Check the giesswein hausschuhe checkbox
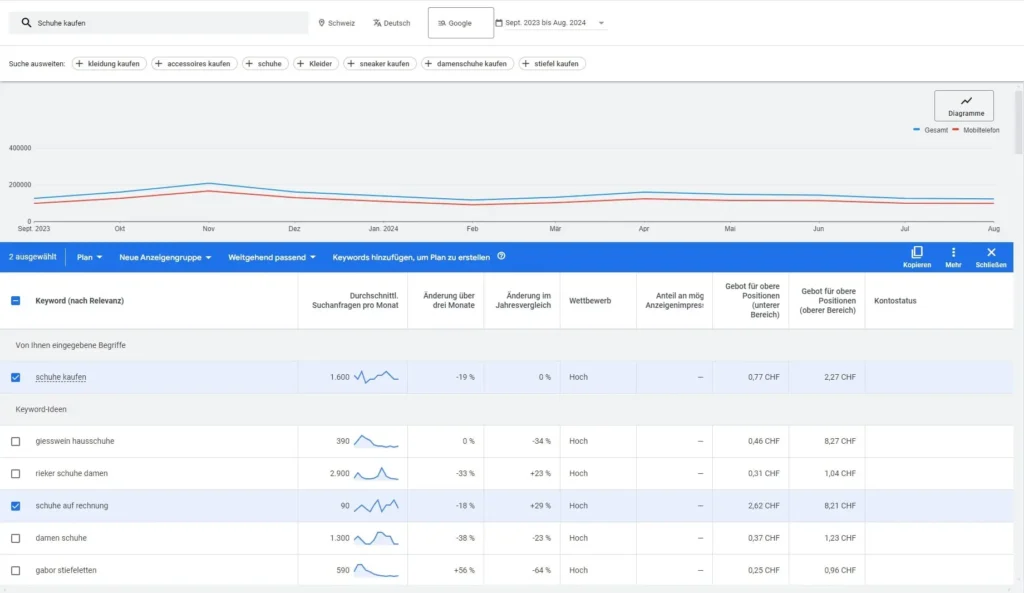The height and width of the screenshot is (593, 1024). pyautogui.click(x=15, y=441)
